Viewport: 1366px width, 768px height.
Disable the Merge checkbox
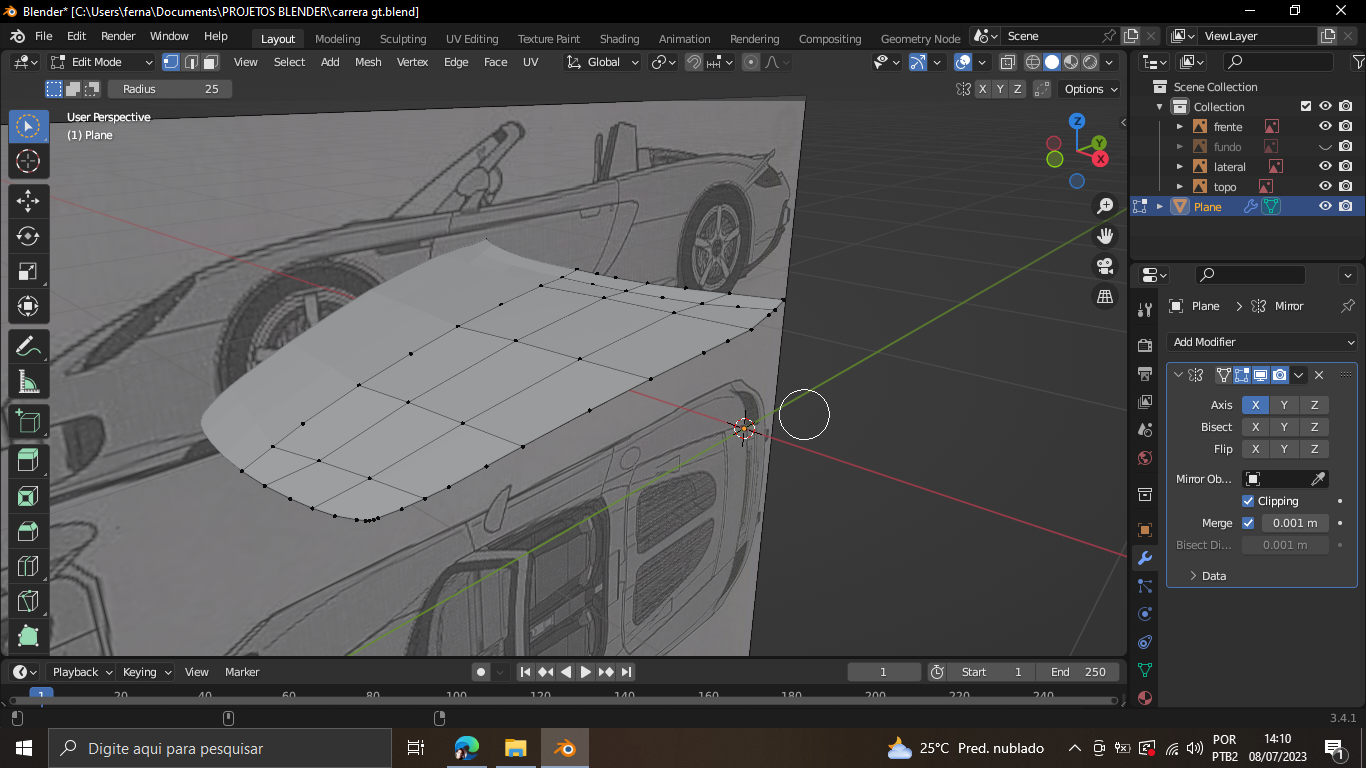click(x=1248, y=523)
